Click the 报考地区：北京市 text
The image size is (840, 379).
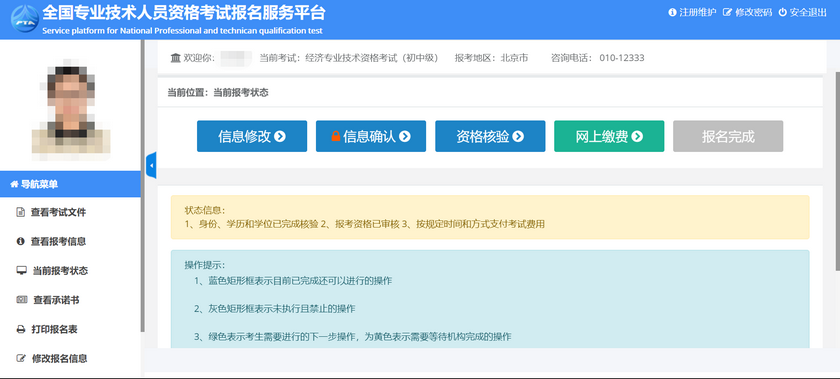pos(491,58)
